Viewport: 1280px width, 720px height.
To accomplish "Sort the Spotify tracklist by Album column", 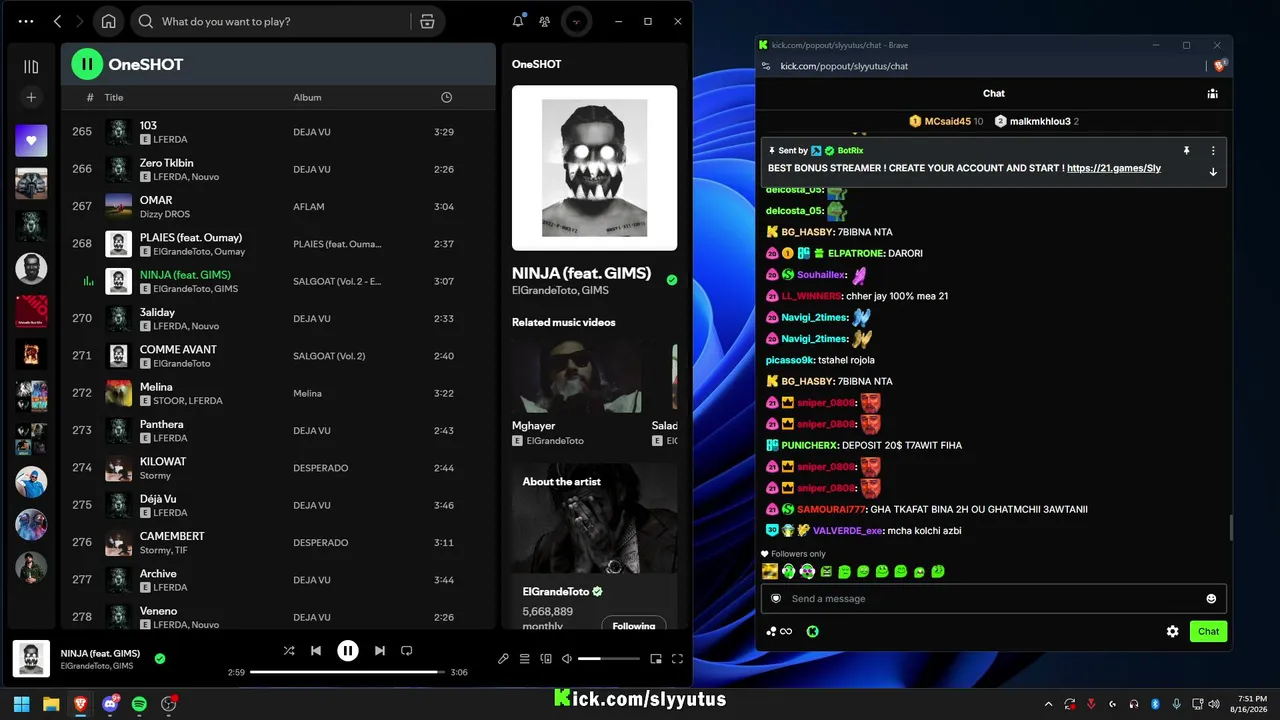I will [307, 97].
